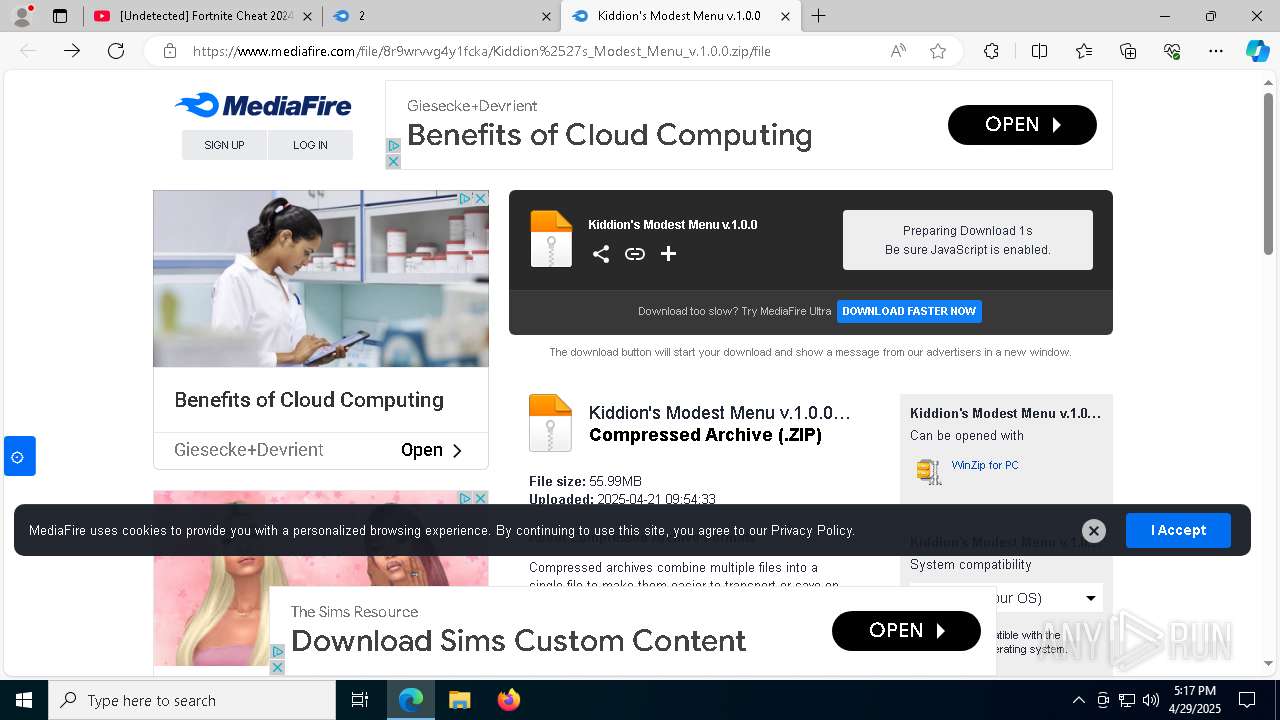Open the Extensions puzzle icon
The width and height of the screenshot is (1280, 720).
pyautogui.click(x=991, y=51)
